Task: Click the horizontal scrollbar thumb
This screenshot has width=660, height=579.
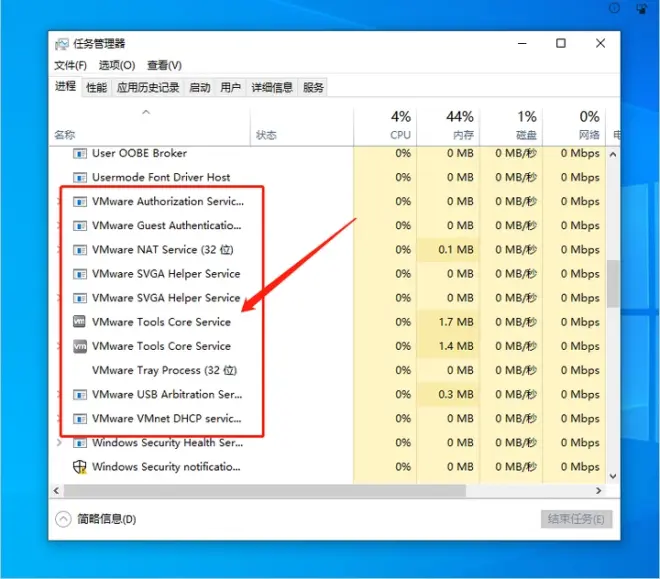Action: point(265,491)
